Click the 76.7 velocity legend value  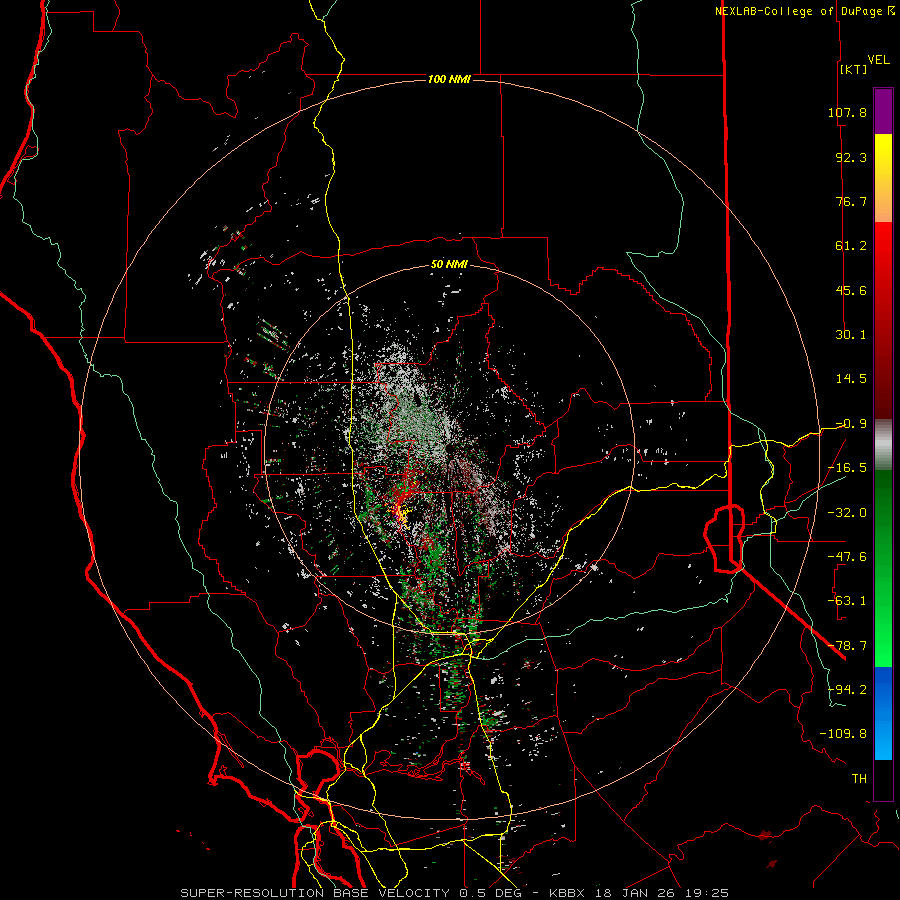tap(851, 201)
